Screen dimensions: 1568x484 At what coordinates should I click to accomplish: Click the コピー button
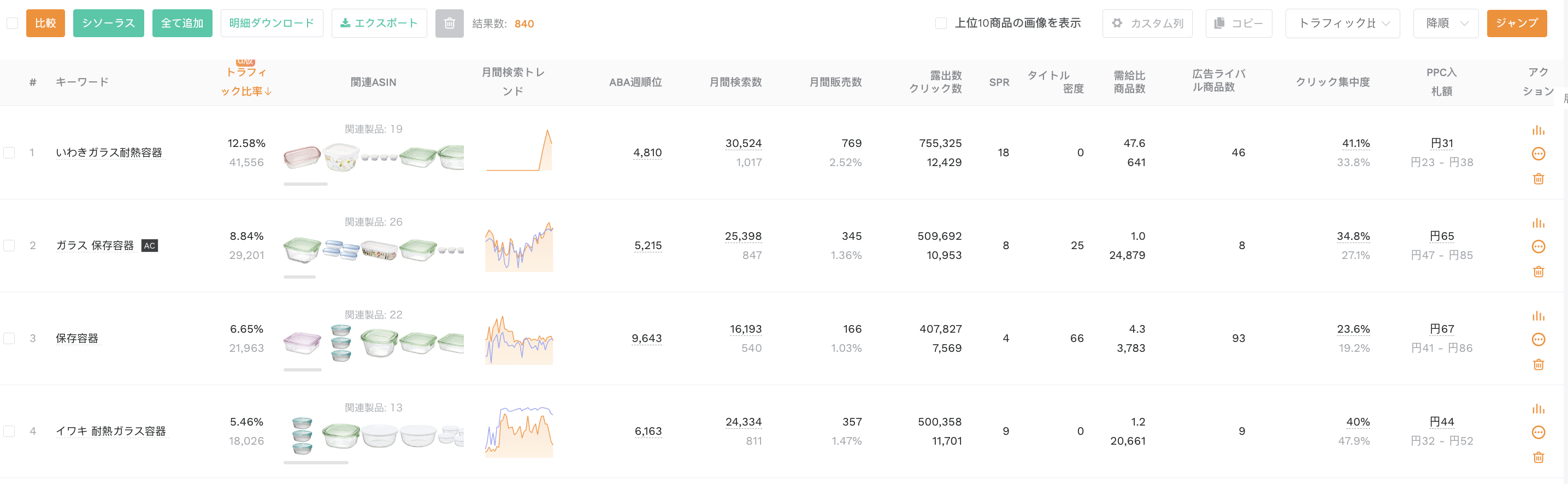pos(1238,23)
